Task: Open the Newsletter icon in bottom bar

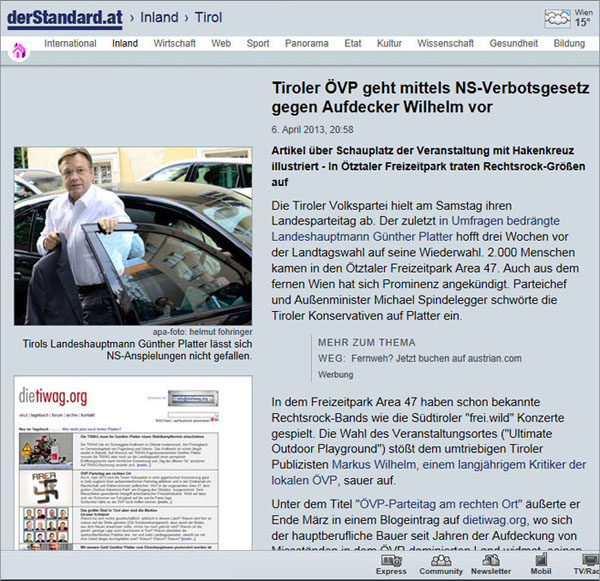Action: click(491, 561)
